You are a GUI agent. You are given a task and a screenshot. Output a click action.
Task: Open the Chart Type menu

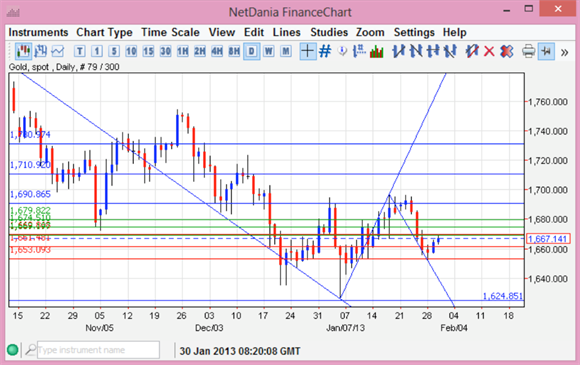(x=104, y=33)
